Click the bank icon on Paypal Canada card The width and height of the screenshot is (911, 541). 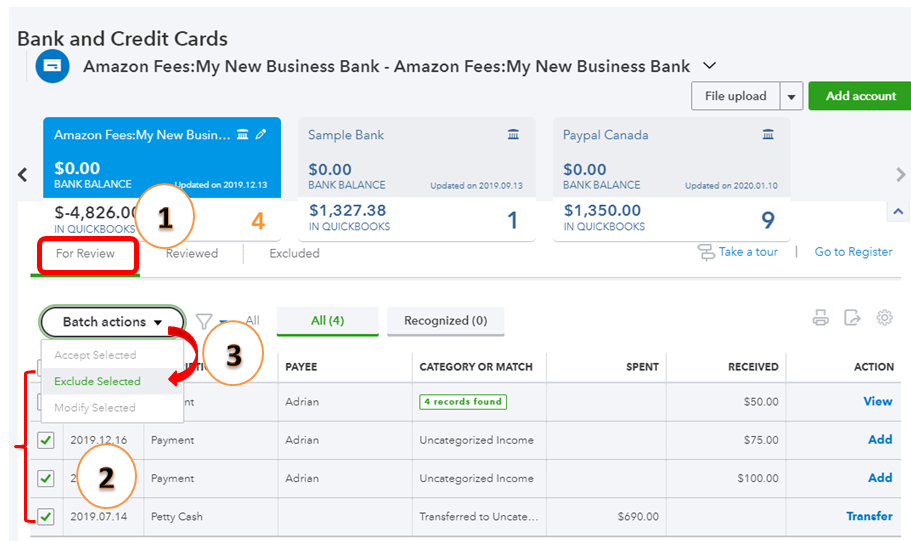(768, 135)
